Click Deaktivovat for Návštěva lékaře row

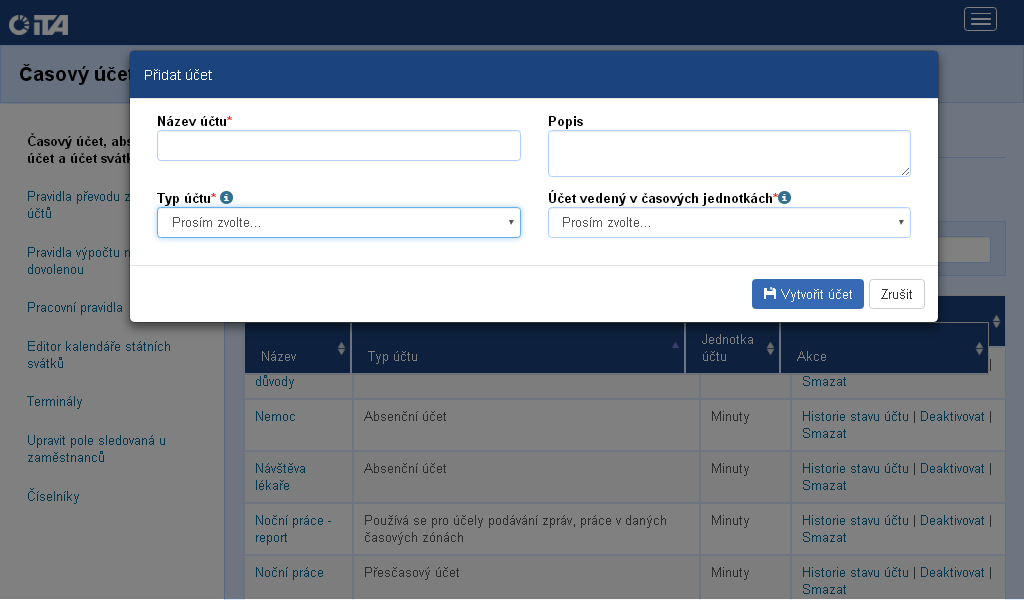point(952,468)
